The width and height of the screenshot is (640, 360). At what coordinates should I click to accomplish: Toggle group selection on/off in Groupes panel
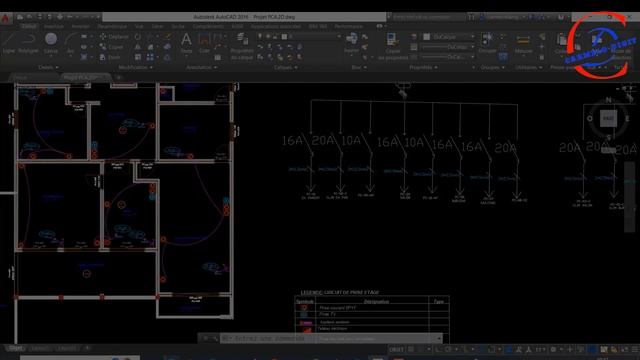(503, 57)
